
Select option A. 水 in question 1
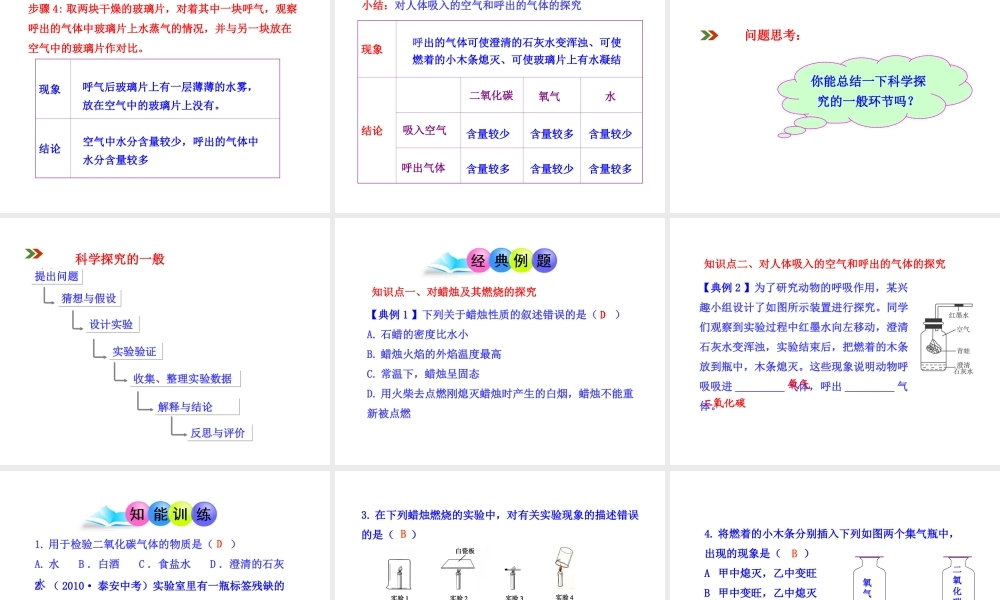(x=47, y=564)
